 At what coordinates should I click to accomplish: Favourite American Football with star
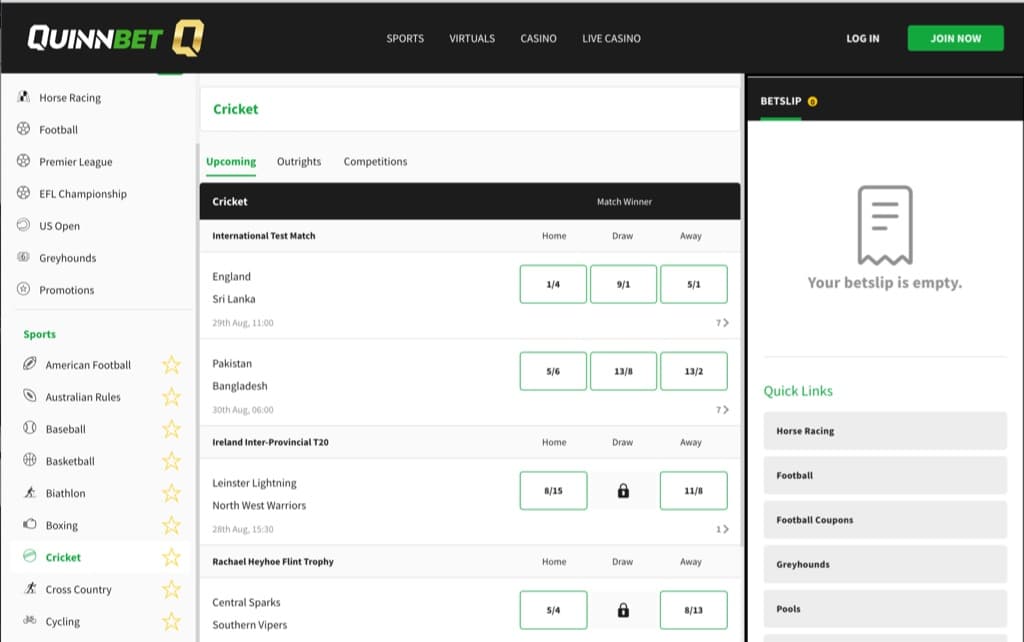[x=171, y=364]
